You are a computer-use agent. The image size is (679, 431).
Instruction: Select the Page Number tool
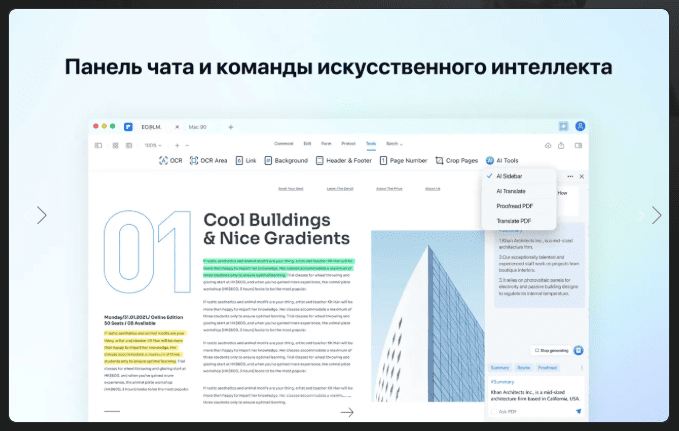point(403,161)
